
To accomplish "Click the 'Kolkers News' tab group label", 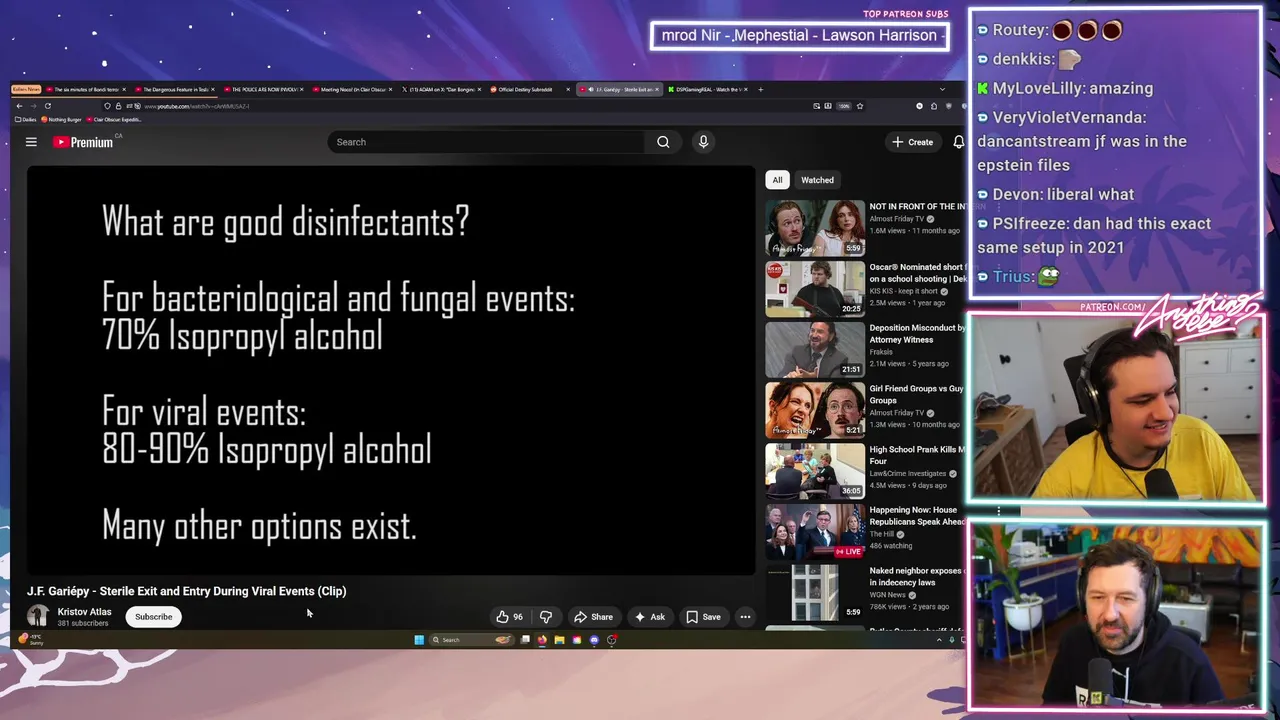I will pyautogui.click(x=26, y=90).
